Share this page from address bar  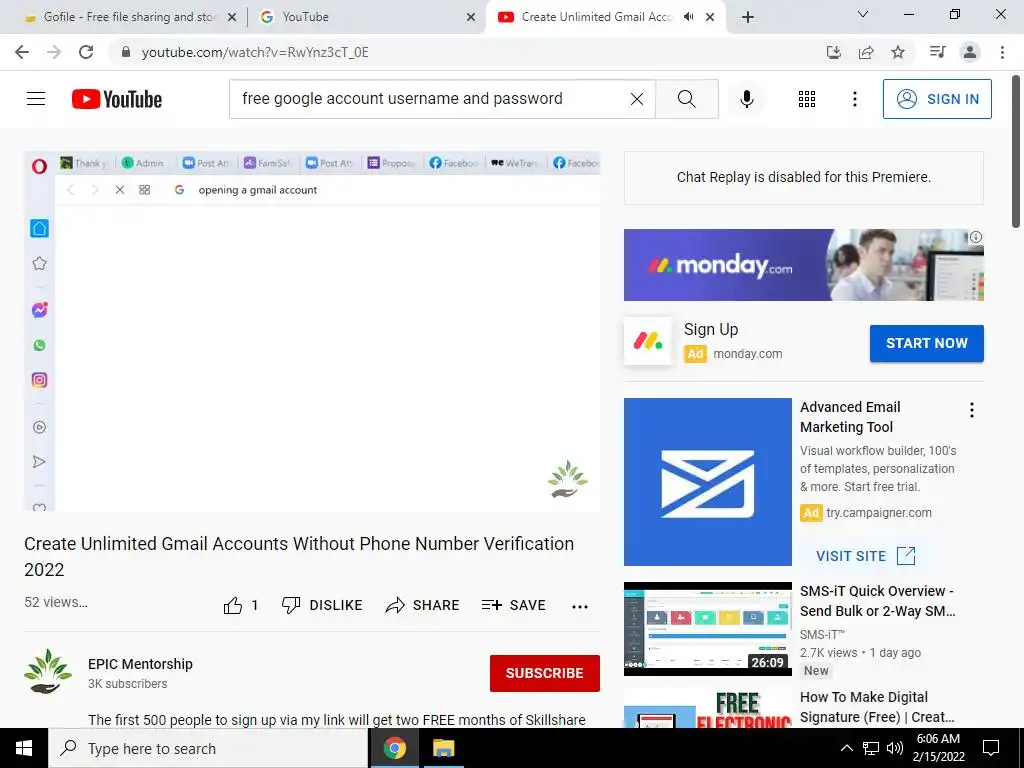[866, 52]
